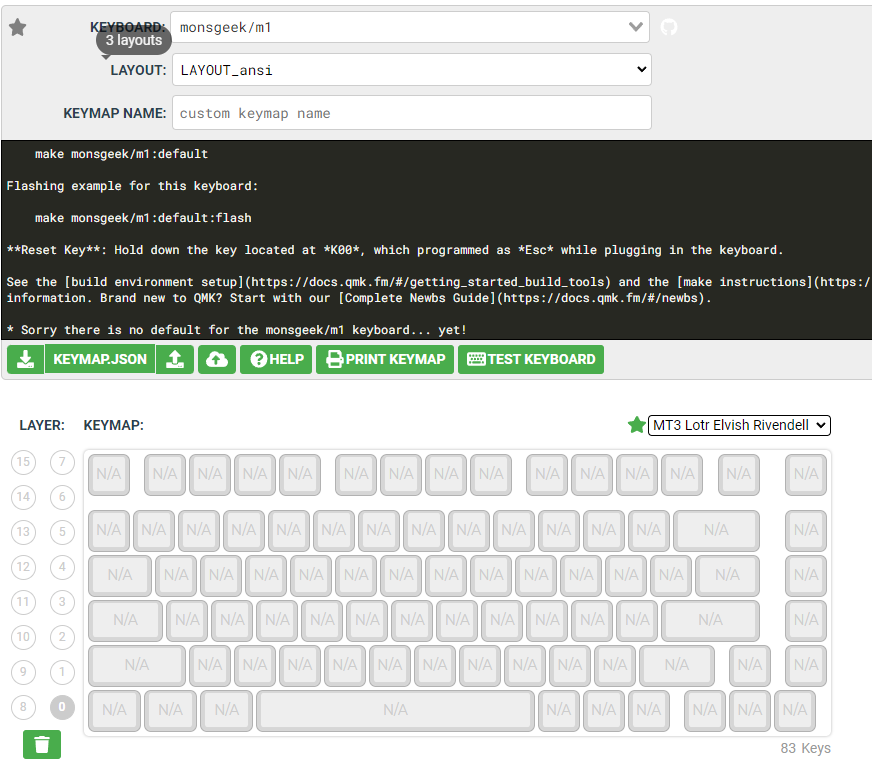Open the MT3 Lotr Elvish Rivendell dropdown

coord(739,425)
